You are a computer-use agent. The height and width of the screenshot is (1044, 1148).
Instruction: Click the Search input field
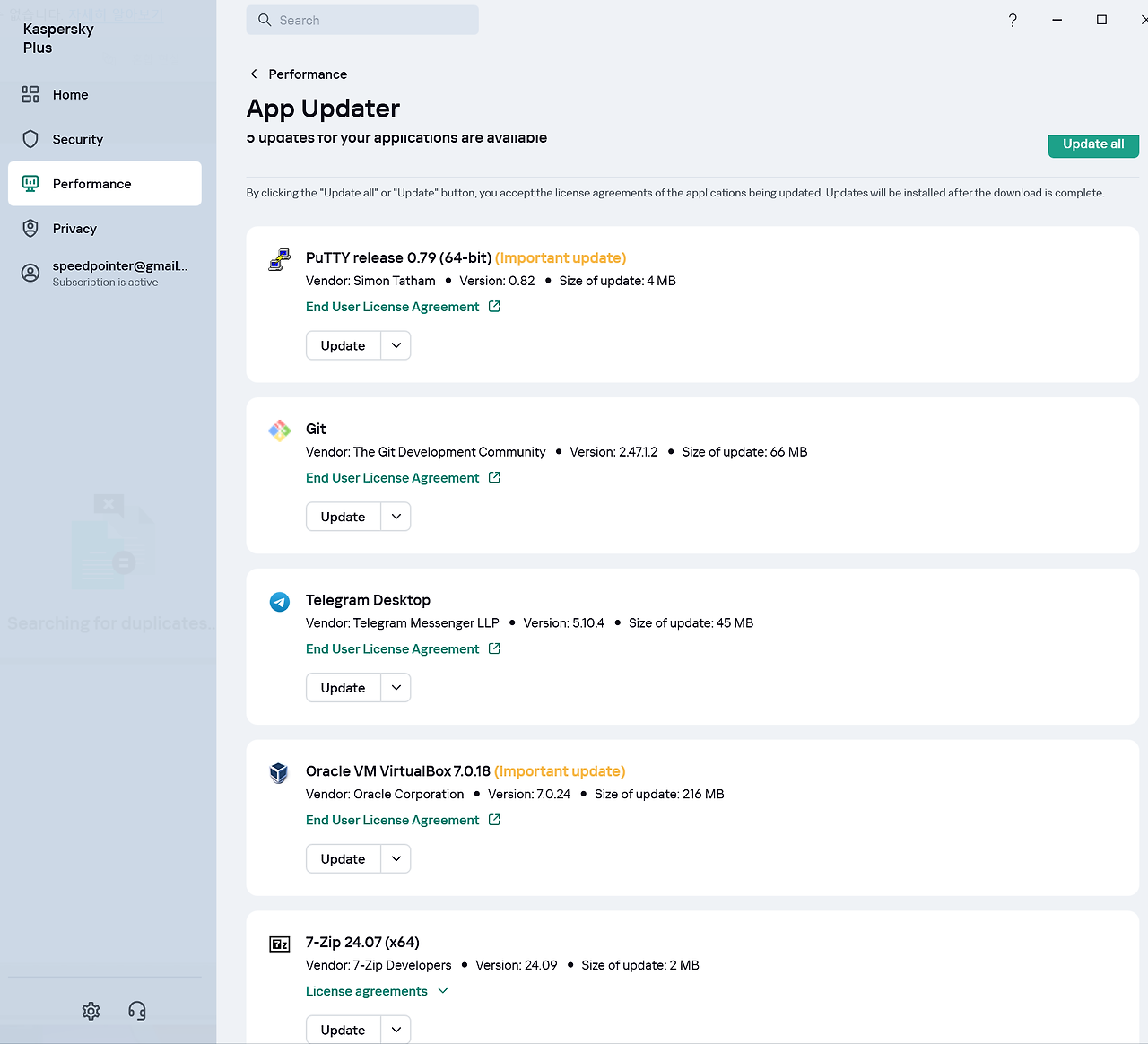(362, 20)
